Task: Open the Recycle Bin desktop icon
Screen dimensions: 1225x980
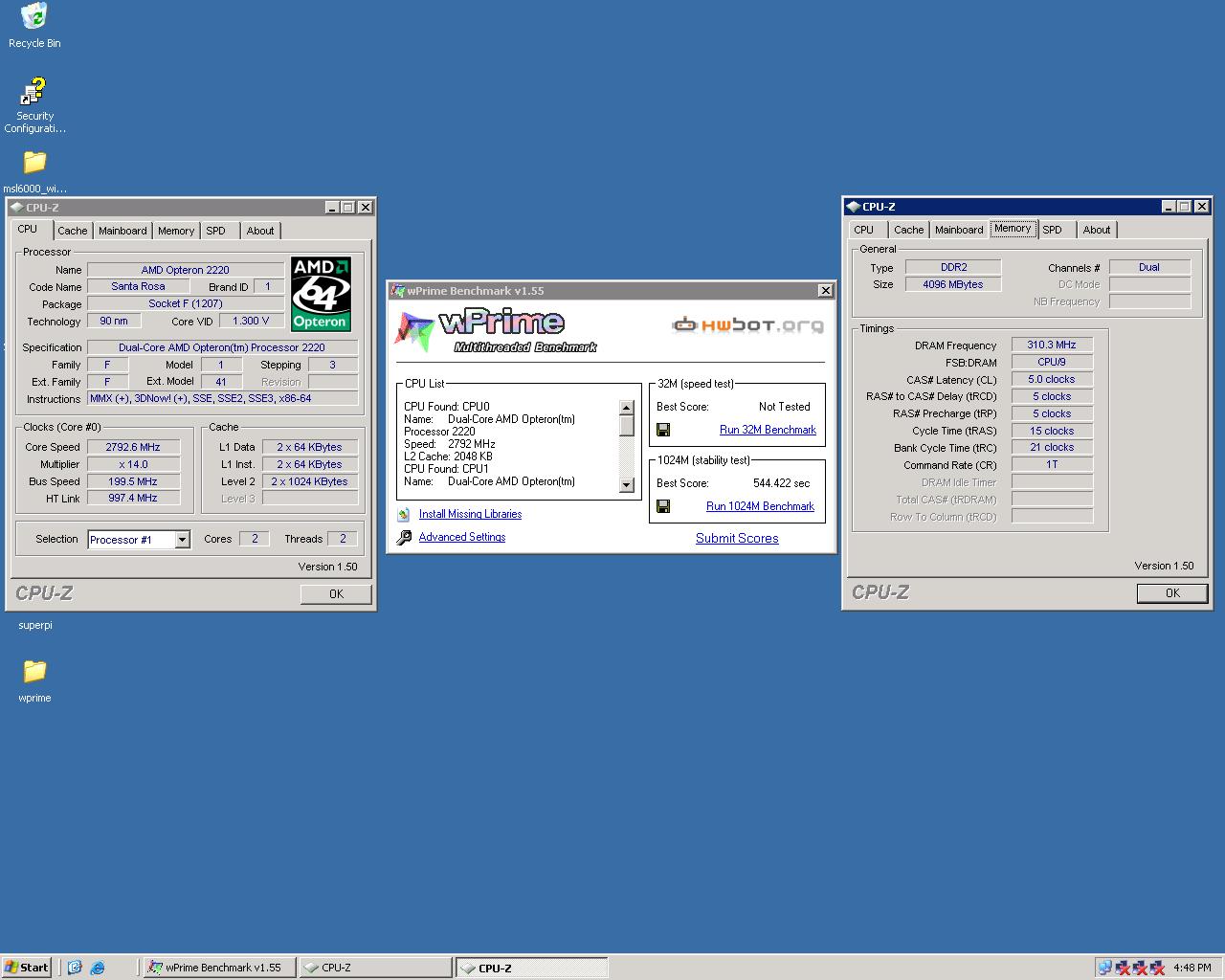Action: [x=34, y=16]
